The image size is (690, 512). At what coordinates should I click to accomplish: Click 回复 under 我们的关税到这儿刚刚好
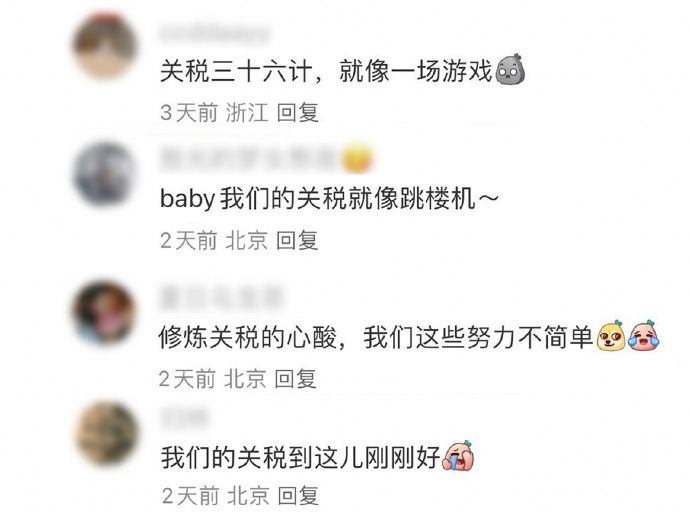(x=298, y=496)
